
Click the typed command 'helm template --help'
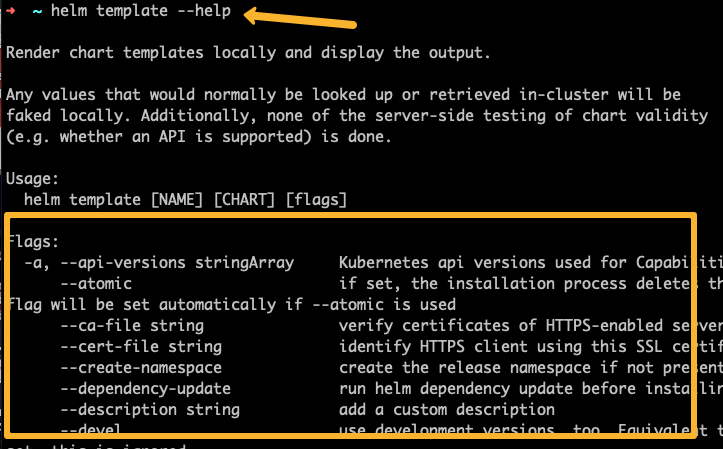(141, 11)
